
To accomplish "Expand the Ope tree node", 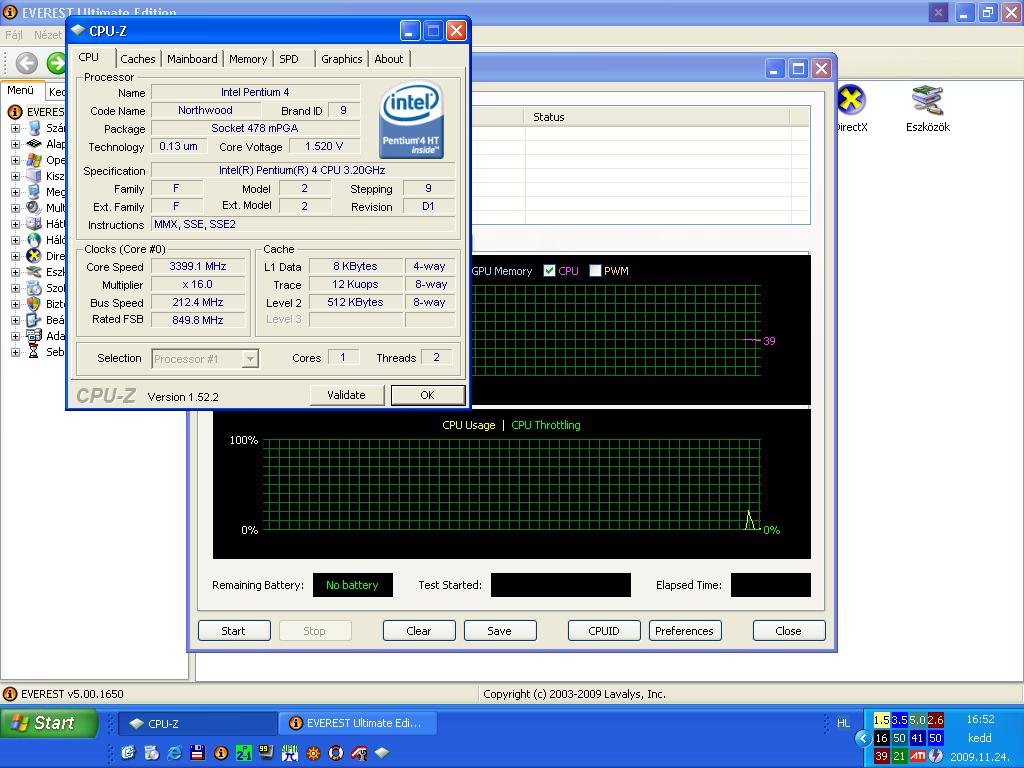I will tap(15, 160).
